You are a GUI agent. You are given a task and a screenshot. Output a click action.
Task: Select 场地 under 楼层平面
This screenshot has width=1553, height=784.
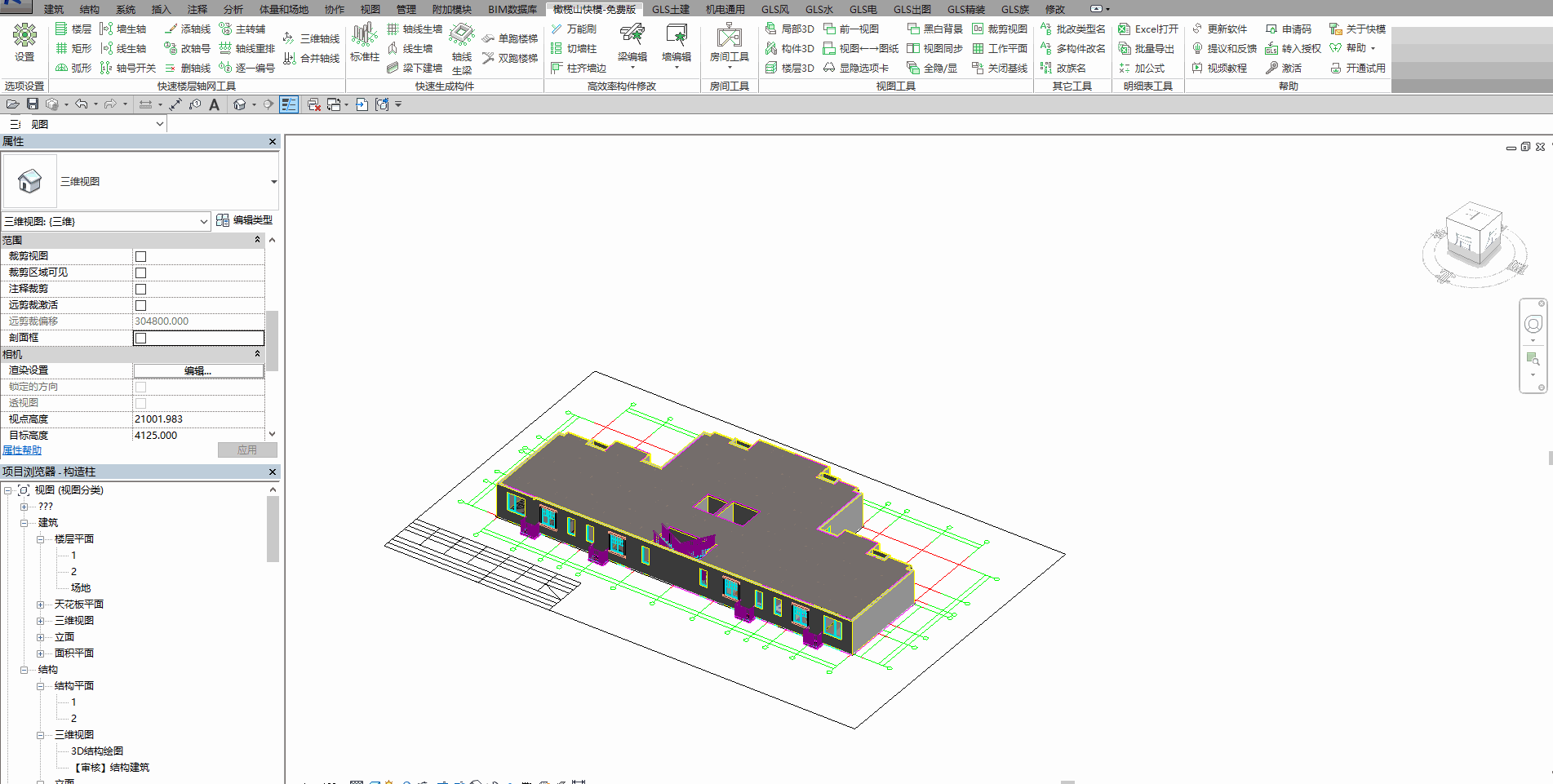click(x=81, y=588)
